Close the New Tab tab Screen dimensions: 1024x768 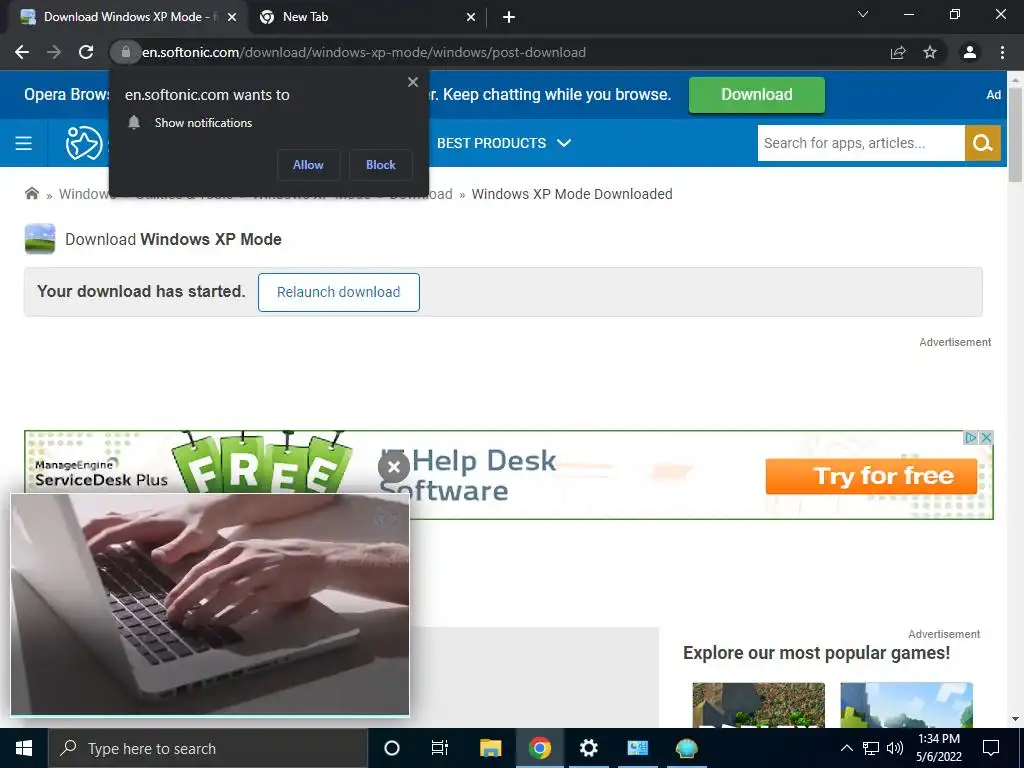click(471, 18)
